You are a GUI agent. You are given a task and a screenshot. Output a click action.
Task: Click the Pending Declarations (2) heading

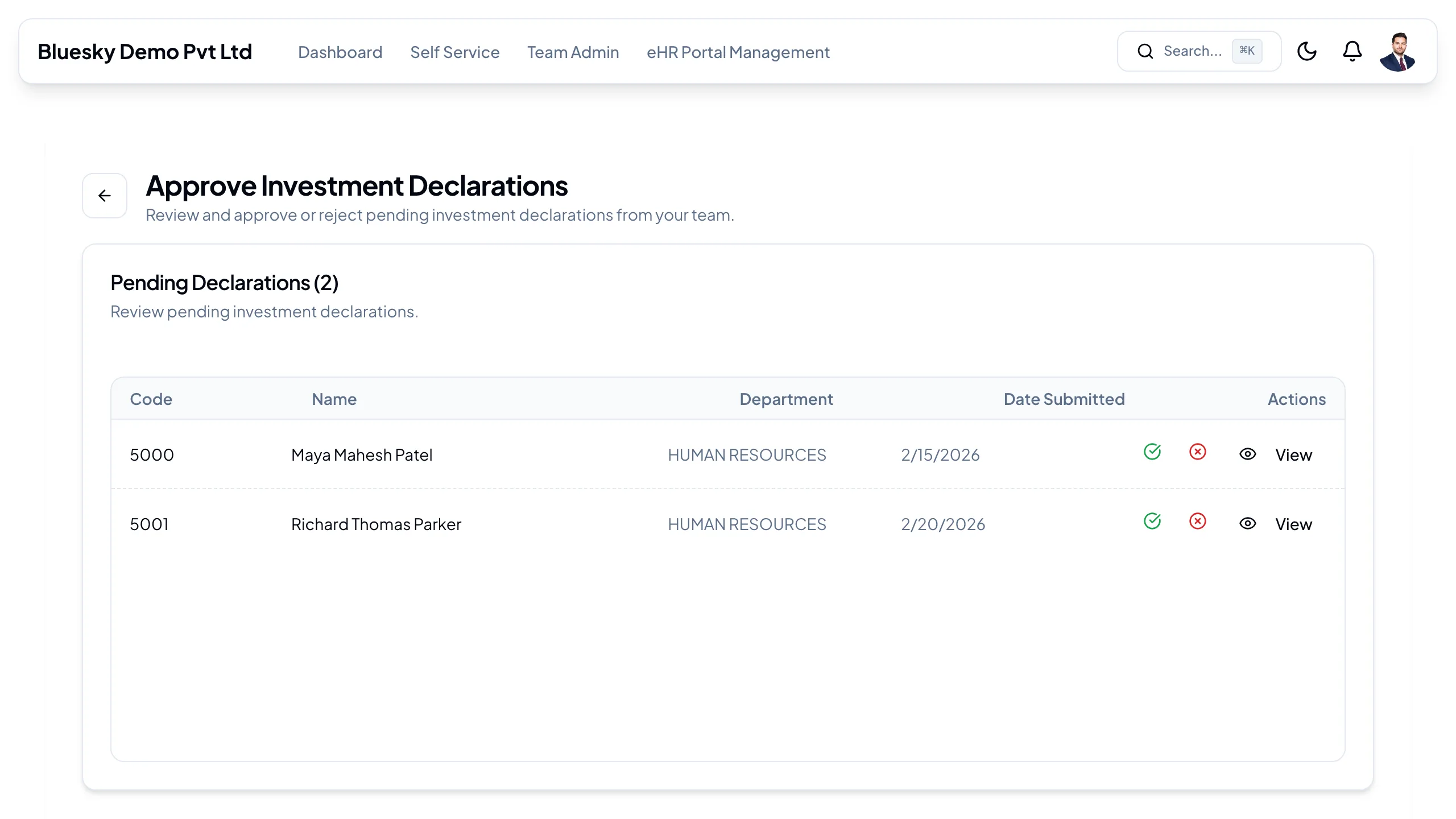[x=225, y=283]
